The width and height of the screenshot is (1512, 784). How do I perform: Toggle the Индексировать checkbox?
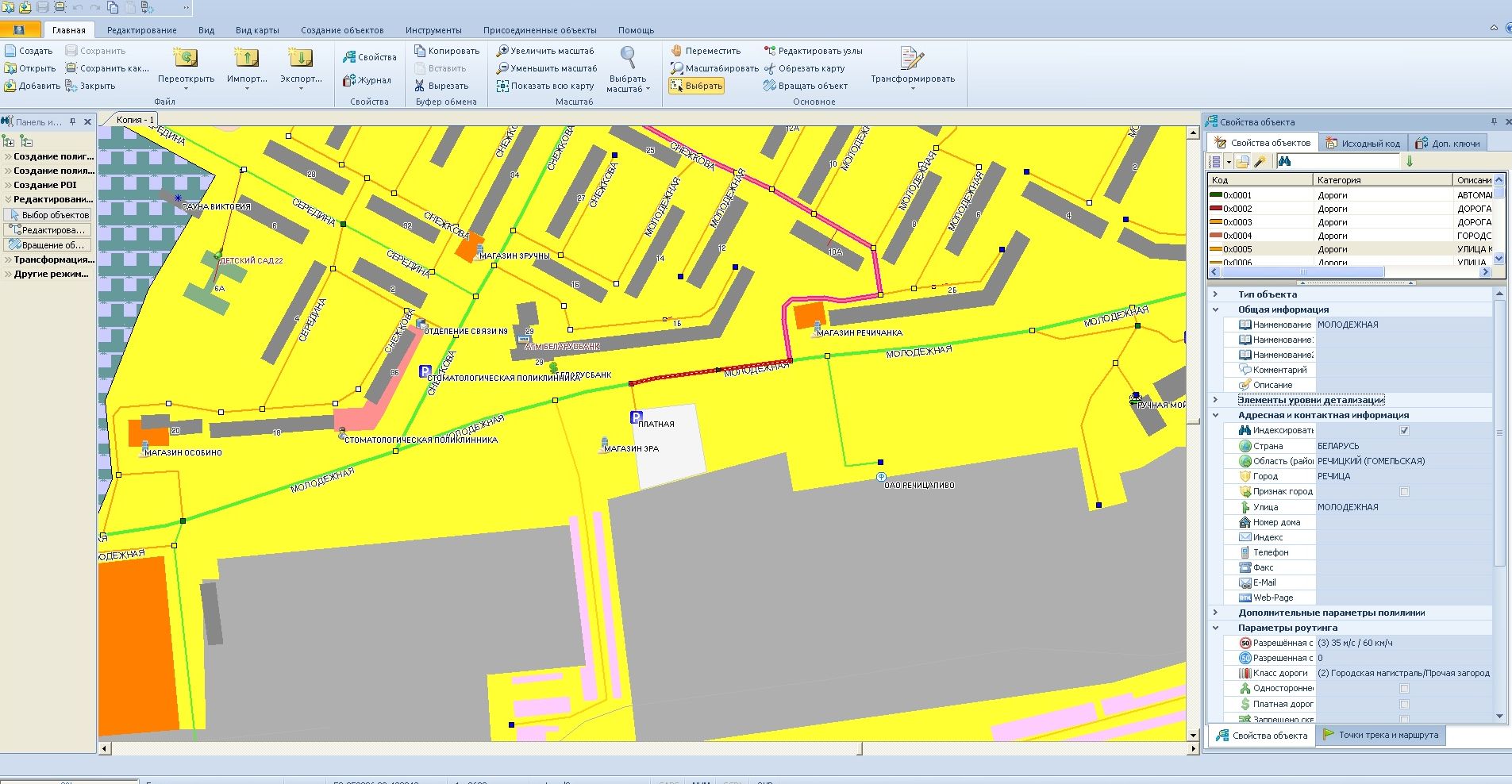coord(1404,431)
